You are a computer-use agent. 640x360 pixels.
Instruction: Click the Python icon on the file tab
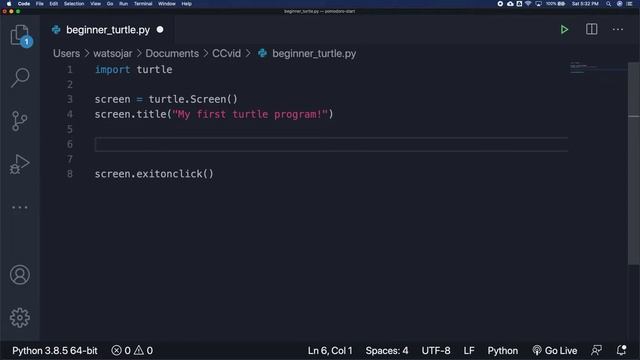pyautogui.click(x=56, y=30)
